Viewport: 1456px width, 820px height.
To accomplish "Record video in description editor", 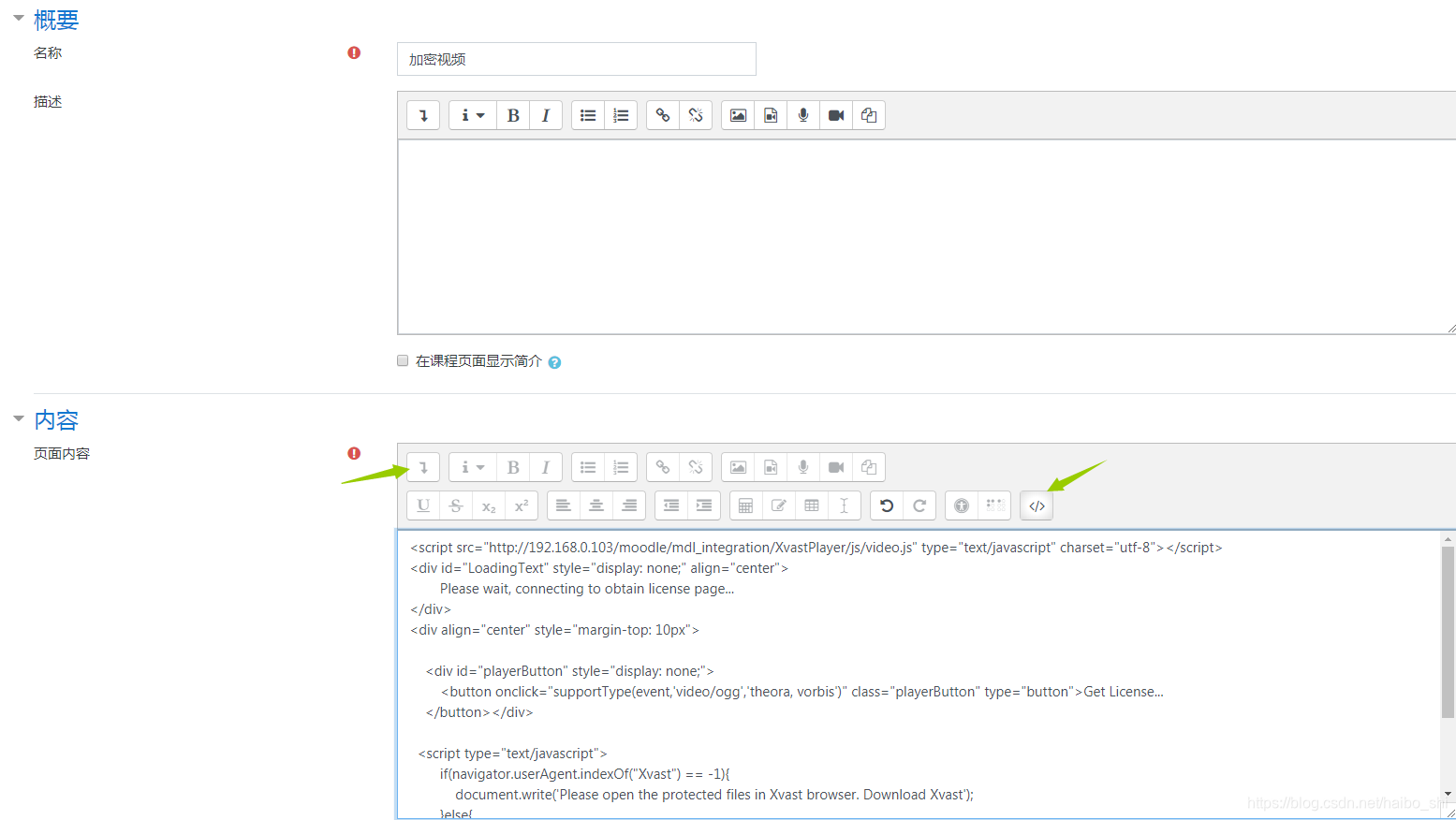I will point(836,115).
